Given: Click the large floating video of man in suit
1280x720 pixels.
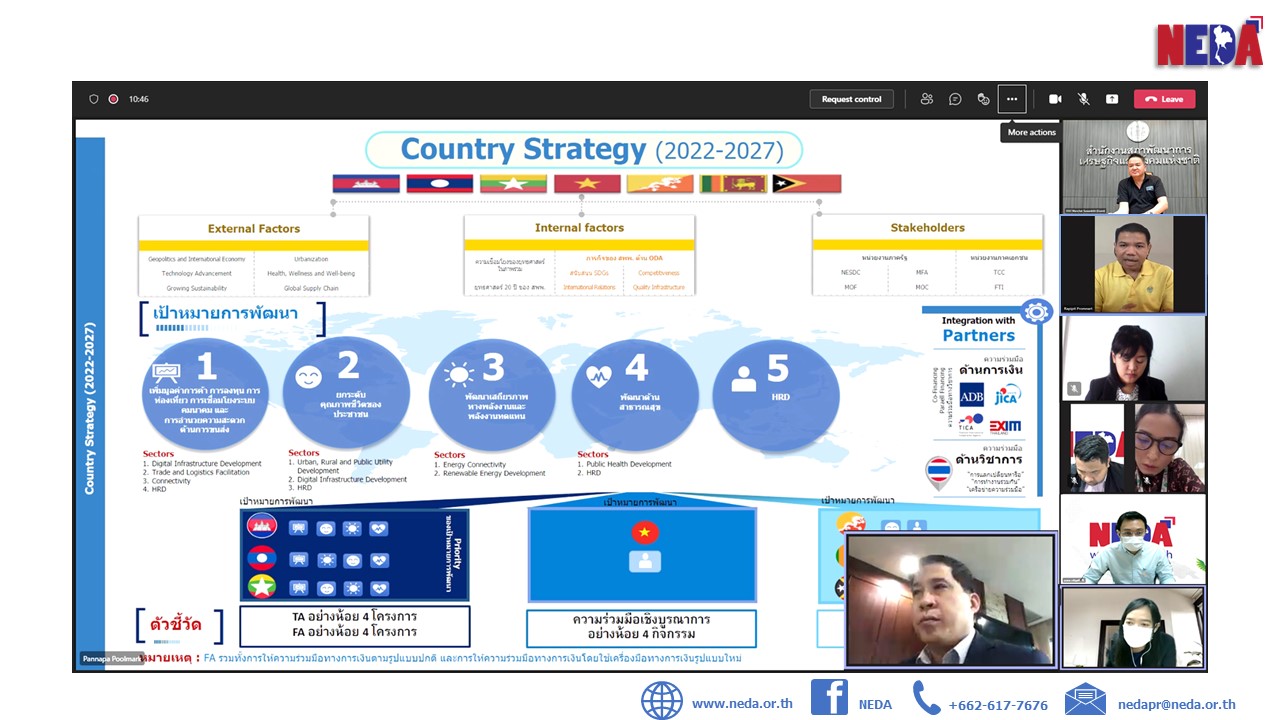Looking at the screenshot, I should pyautogui.click(x=950, y=599).
